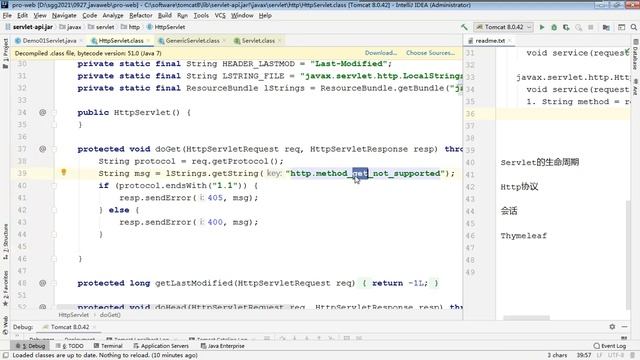640x360 pixels.
Task: Click the 39:57 caret position in status bar
Action: [584, 356]
